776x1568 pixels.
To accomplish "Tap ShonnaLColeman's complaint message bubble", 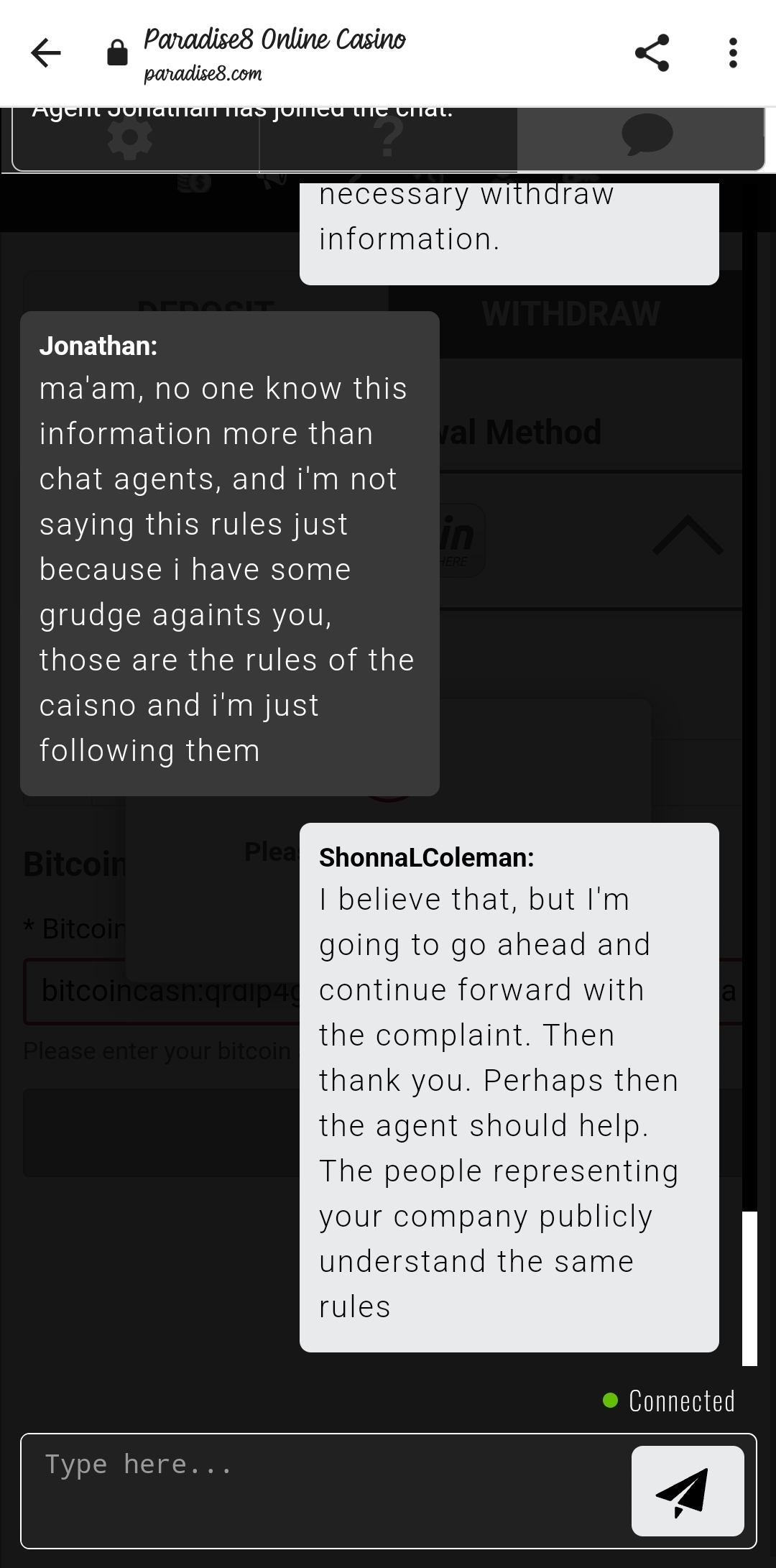I will click(x=509, y=1087).
